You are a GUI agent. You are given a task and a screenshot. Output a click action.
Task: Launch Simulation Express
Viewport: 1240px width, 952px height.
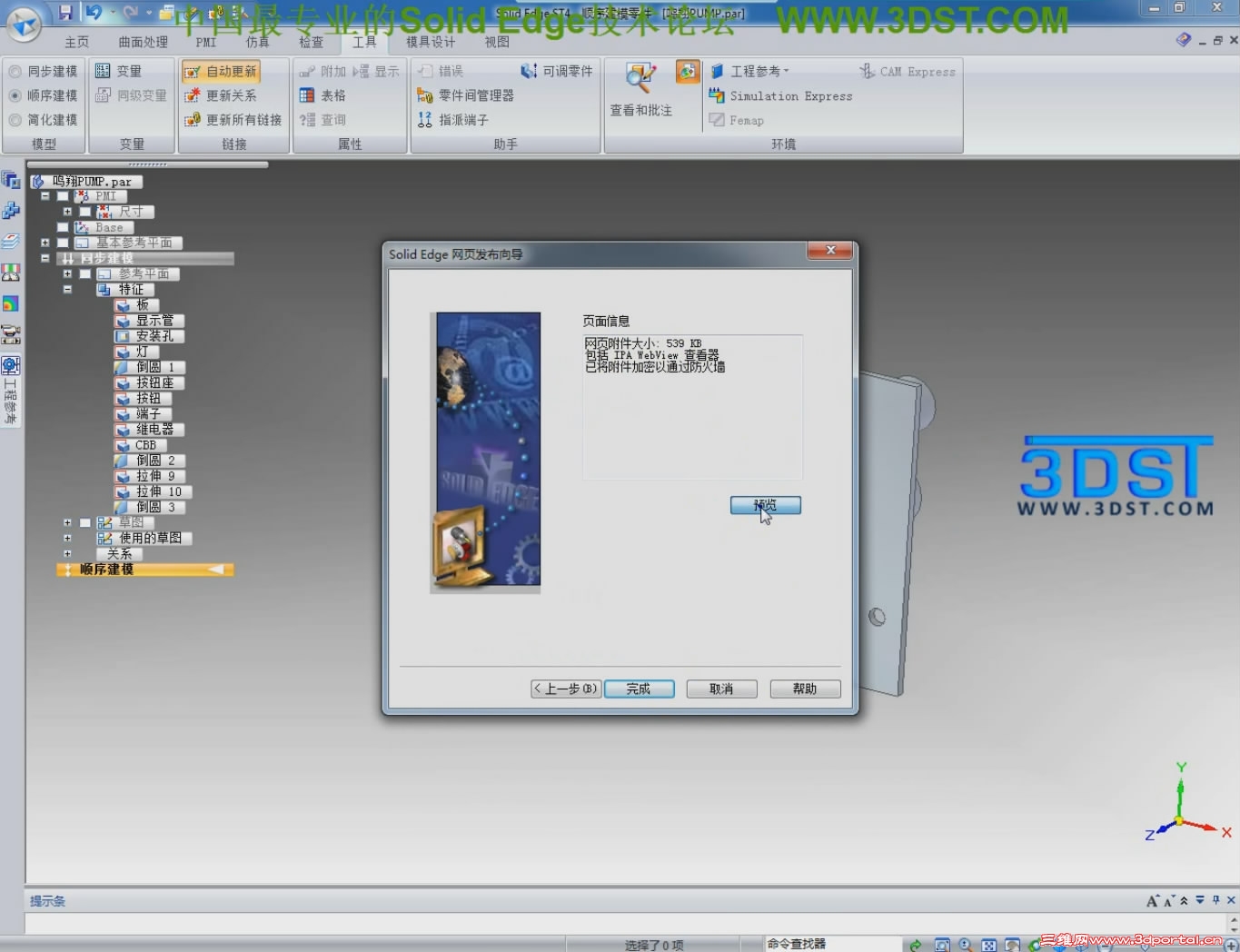click(780, 95)
